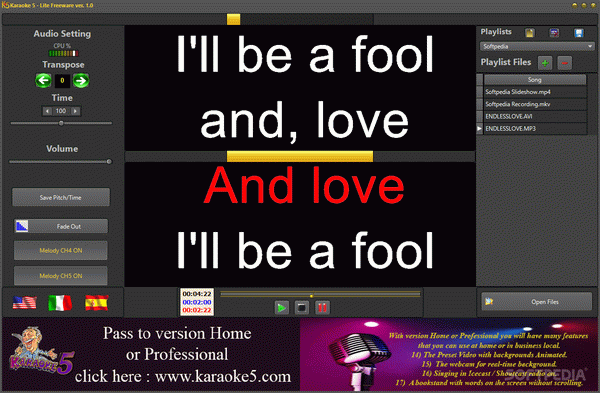Stop playback with the square stop button
Viewport: 600px width, 393px height.
[x=302, y=308]
